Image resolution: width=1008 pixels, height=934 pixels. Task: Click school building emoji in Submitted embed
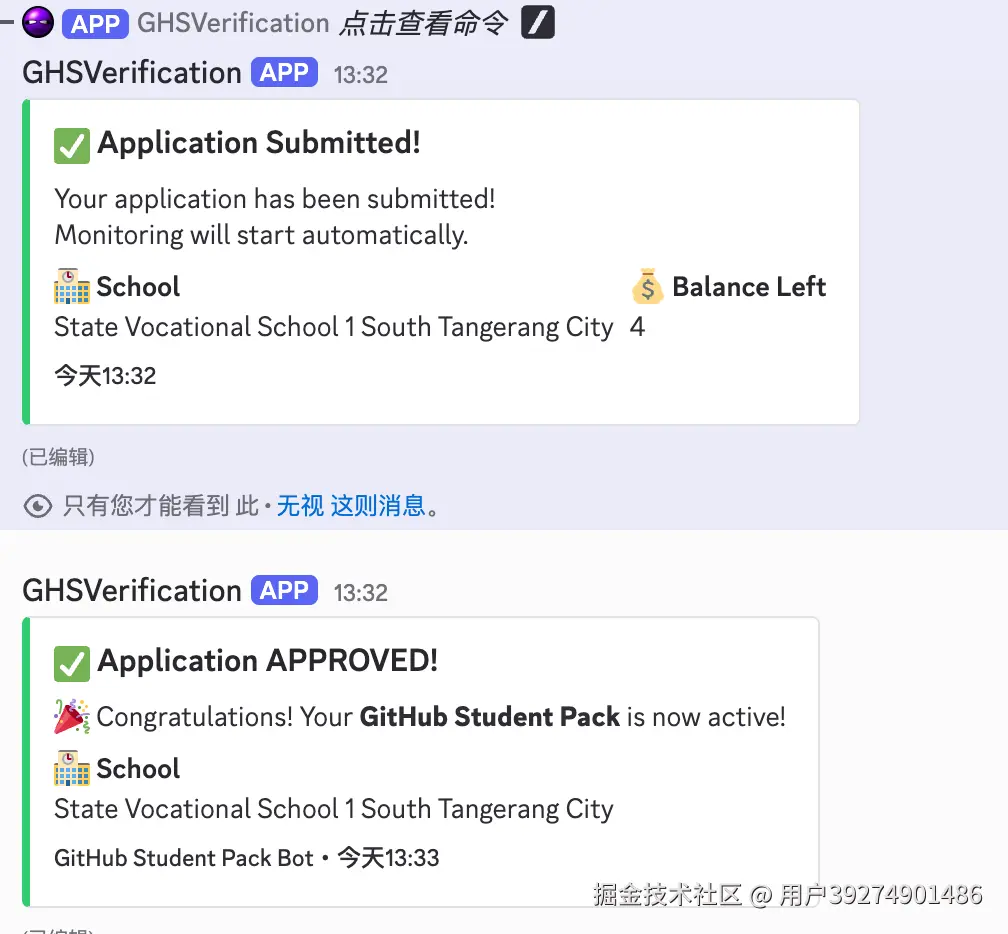point(72,287)
